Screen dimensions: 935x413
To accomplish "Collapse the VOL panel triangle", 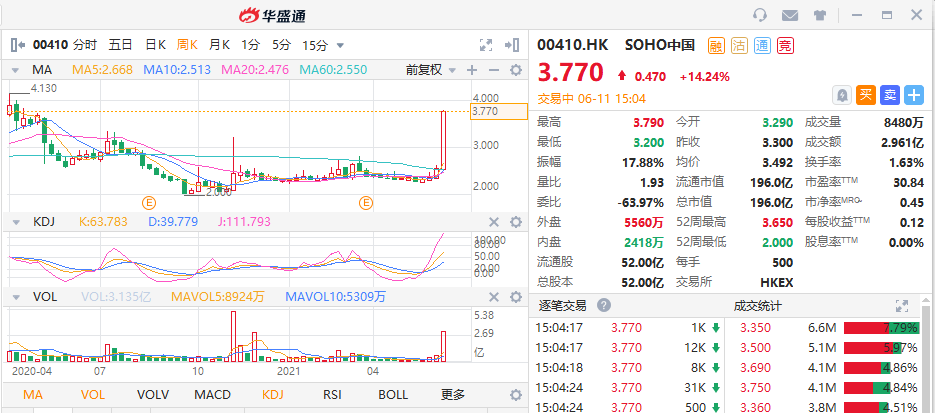I will click(x=16, y=297).
